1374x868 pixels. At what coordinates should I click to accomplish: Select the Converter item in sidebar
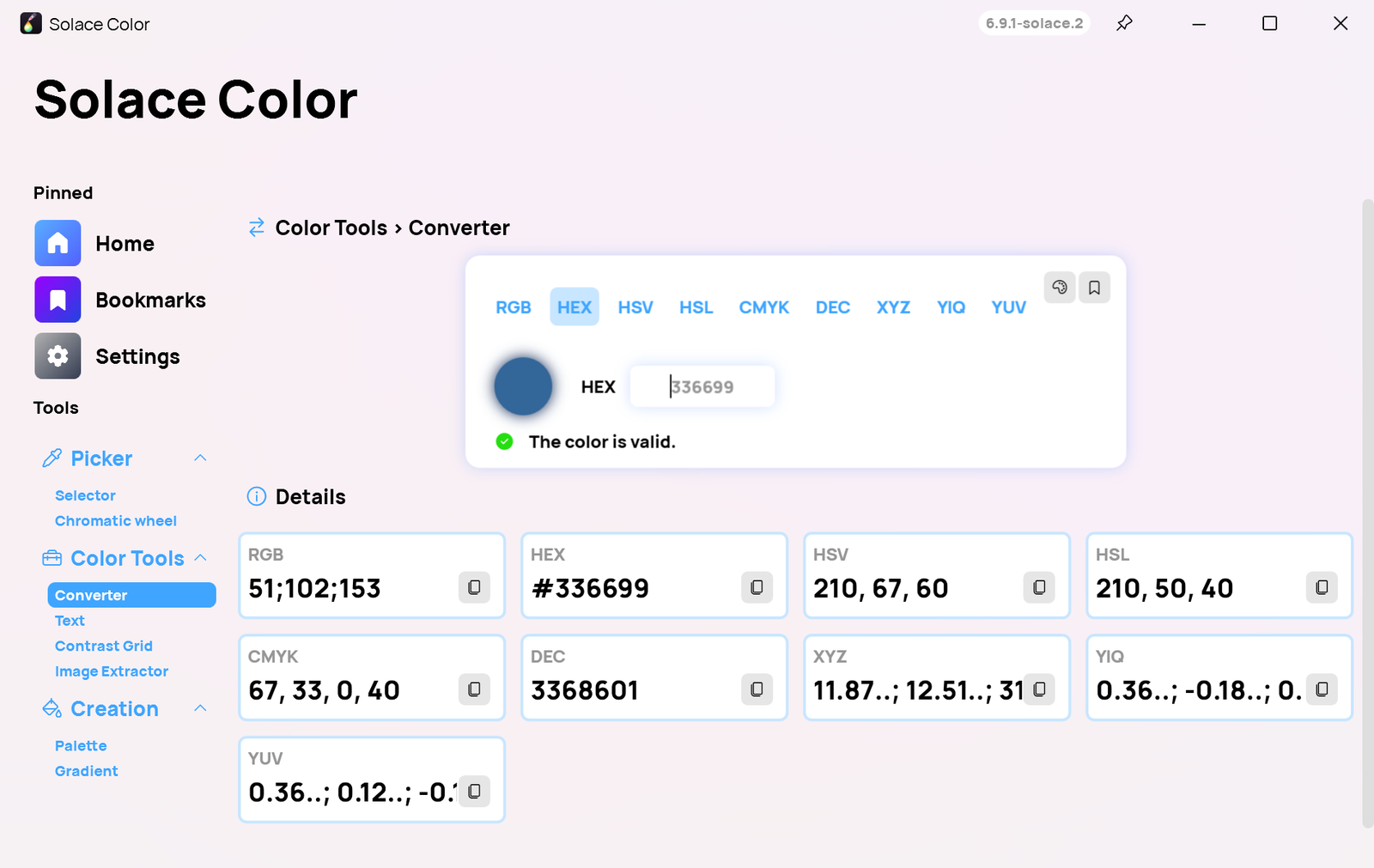click(x=131, y=595)
